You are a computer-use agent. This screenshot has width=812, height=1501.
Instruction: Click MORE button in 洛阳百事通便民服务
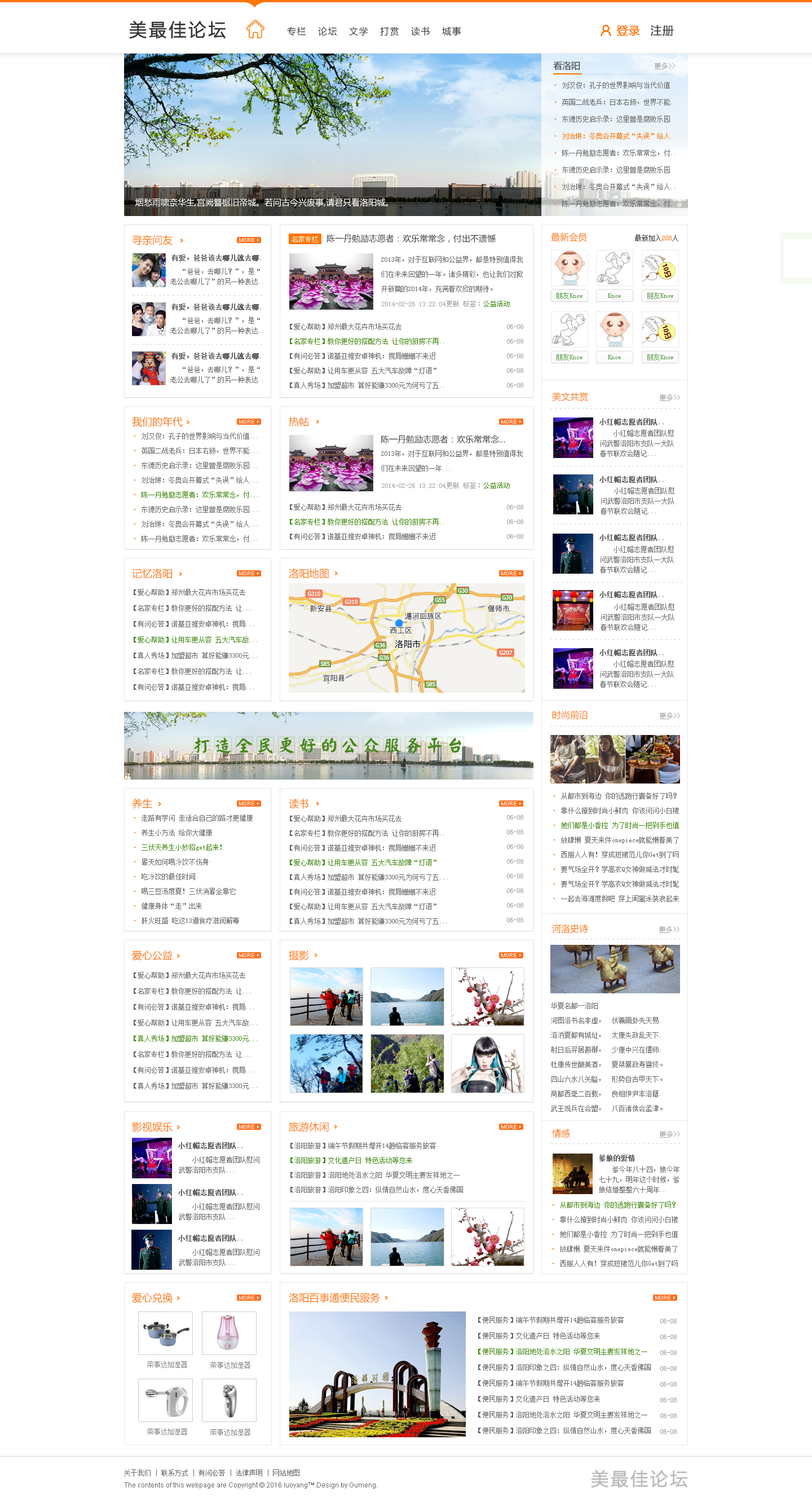664,1298
